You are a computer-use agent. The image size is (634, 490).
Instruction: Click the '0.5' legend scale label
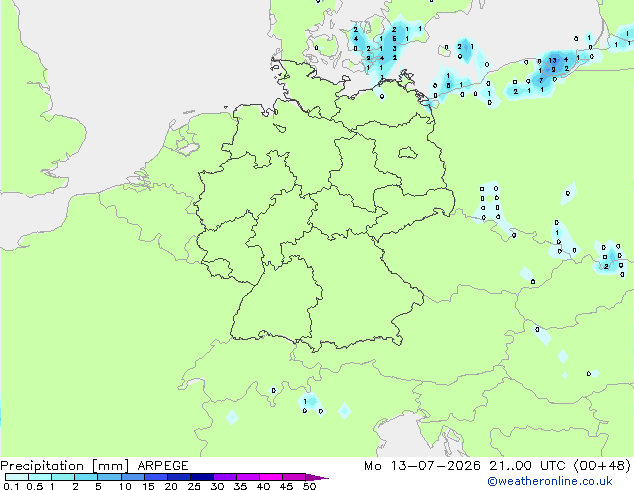34,486
